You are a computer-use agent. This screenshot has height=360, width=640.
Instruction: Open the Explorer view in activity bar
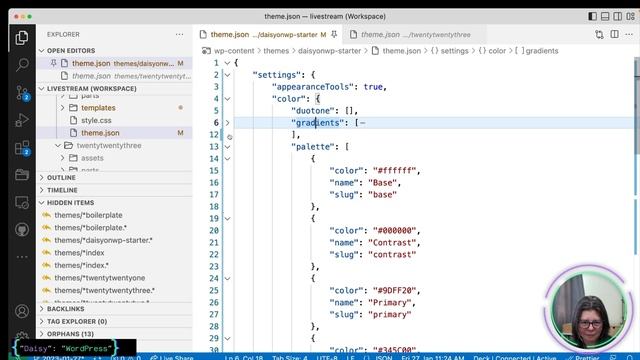22,38
